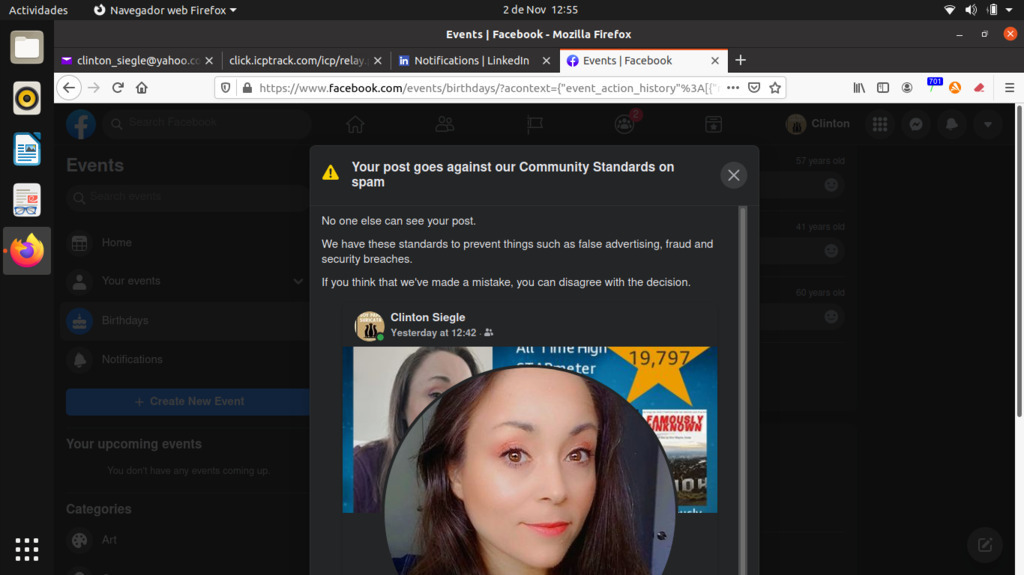Open page actions three-dots menu in URL bar

click(733, 88)
